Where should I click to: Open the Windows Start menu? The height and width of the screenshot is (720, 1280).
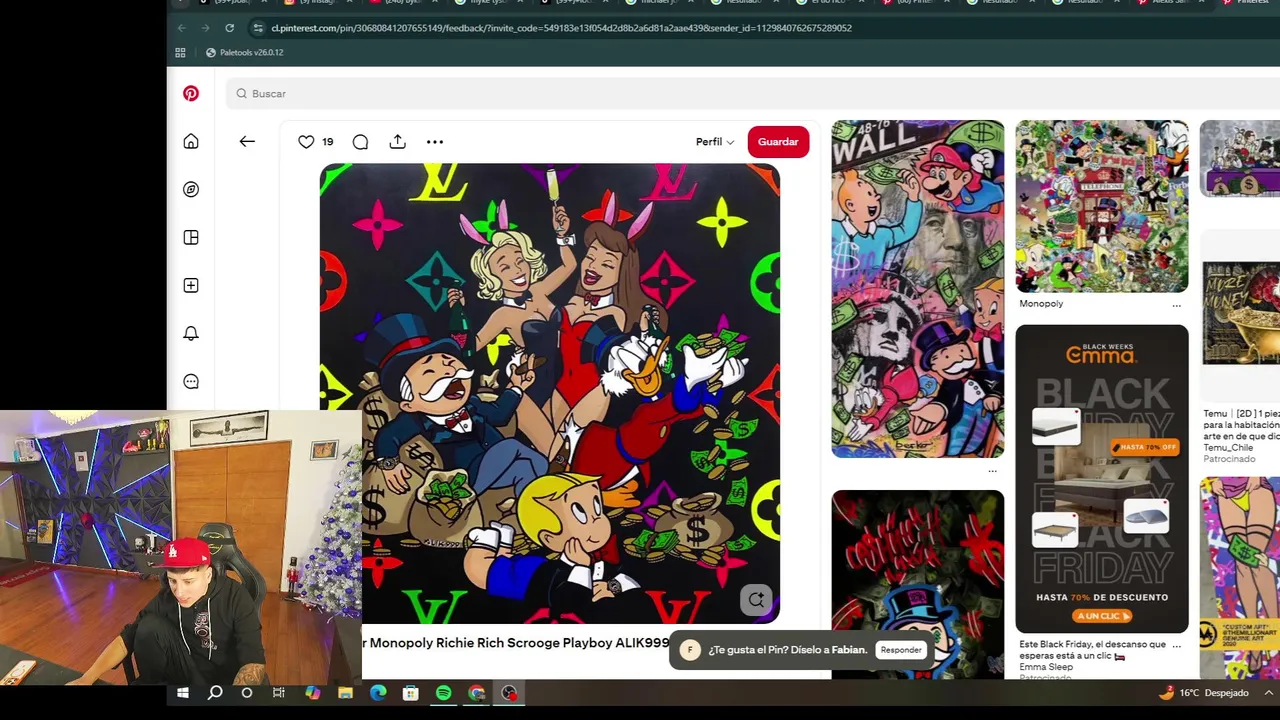point(183,693)
